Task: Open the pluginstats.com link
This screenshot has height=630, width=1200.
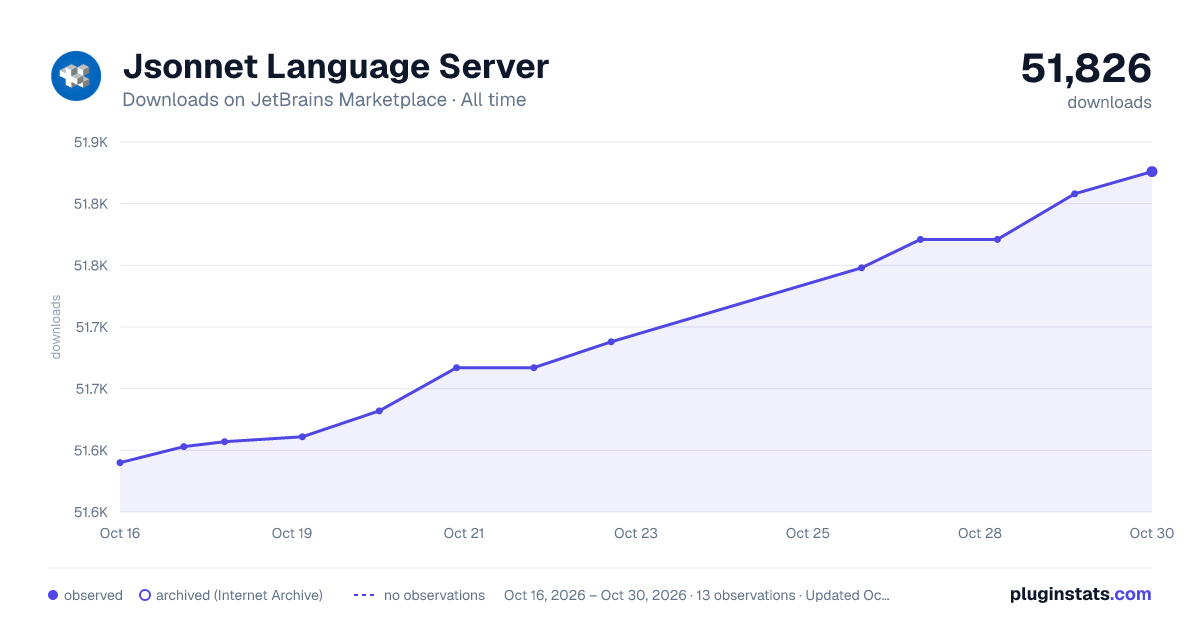Action: [1080, 594]
